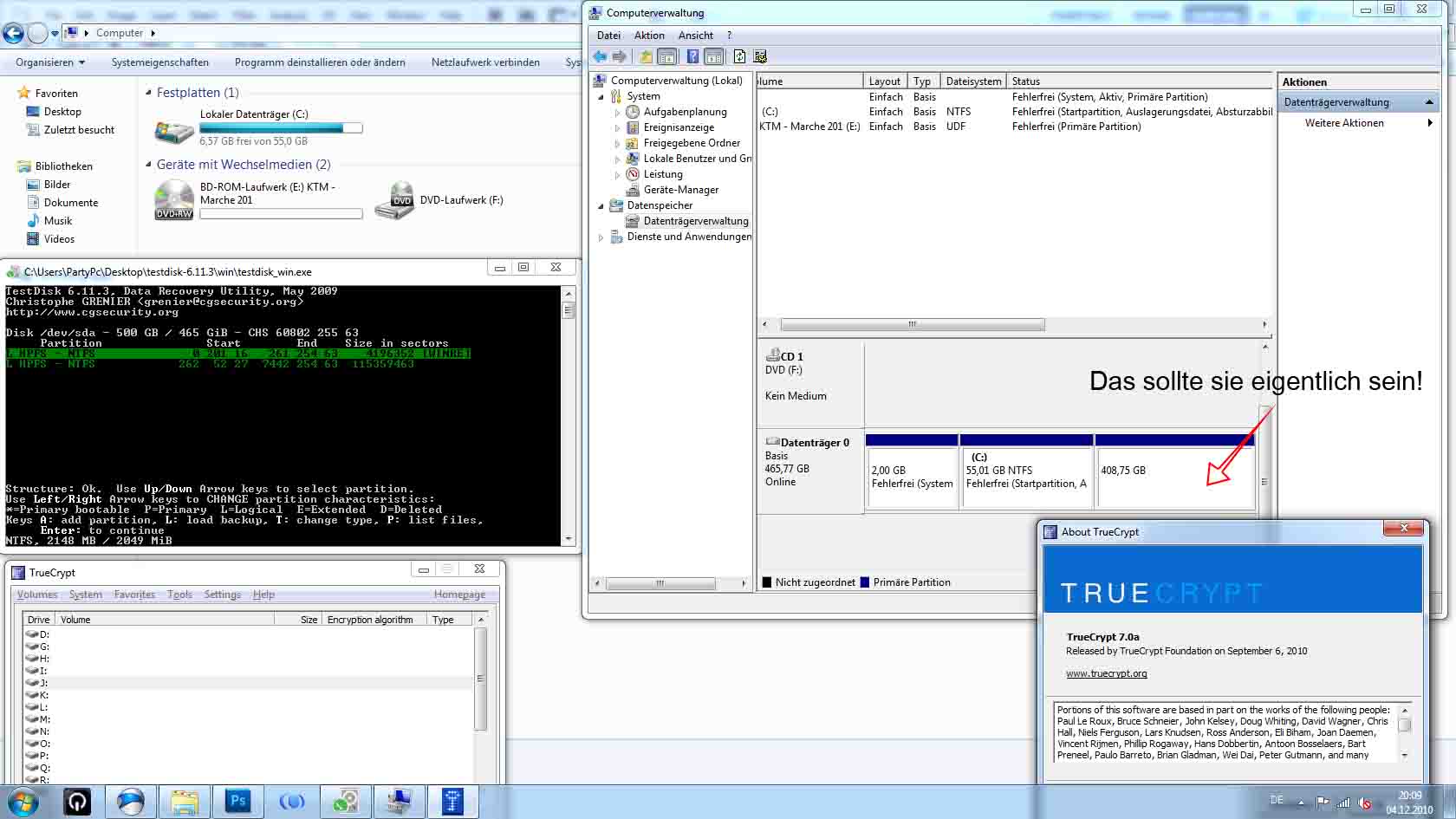The height and width of the screenshot is (819, 1456).
Task: Expand the Dienste und Anwendungen node
Action: click(x=601, y=237)
